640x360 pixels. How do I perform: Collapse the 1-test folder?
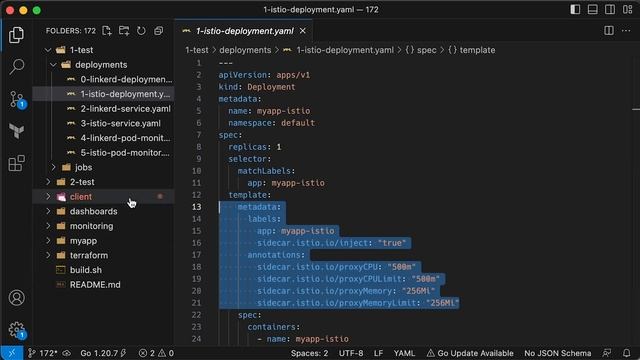pos(48,50)
